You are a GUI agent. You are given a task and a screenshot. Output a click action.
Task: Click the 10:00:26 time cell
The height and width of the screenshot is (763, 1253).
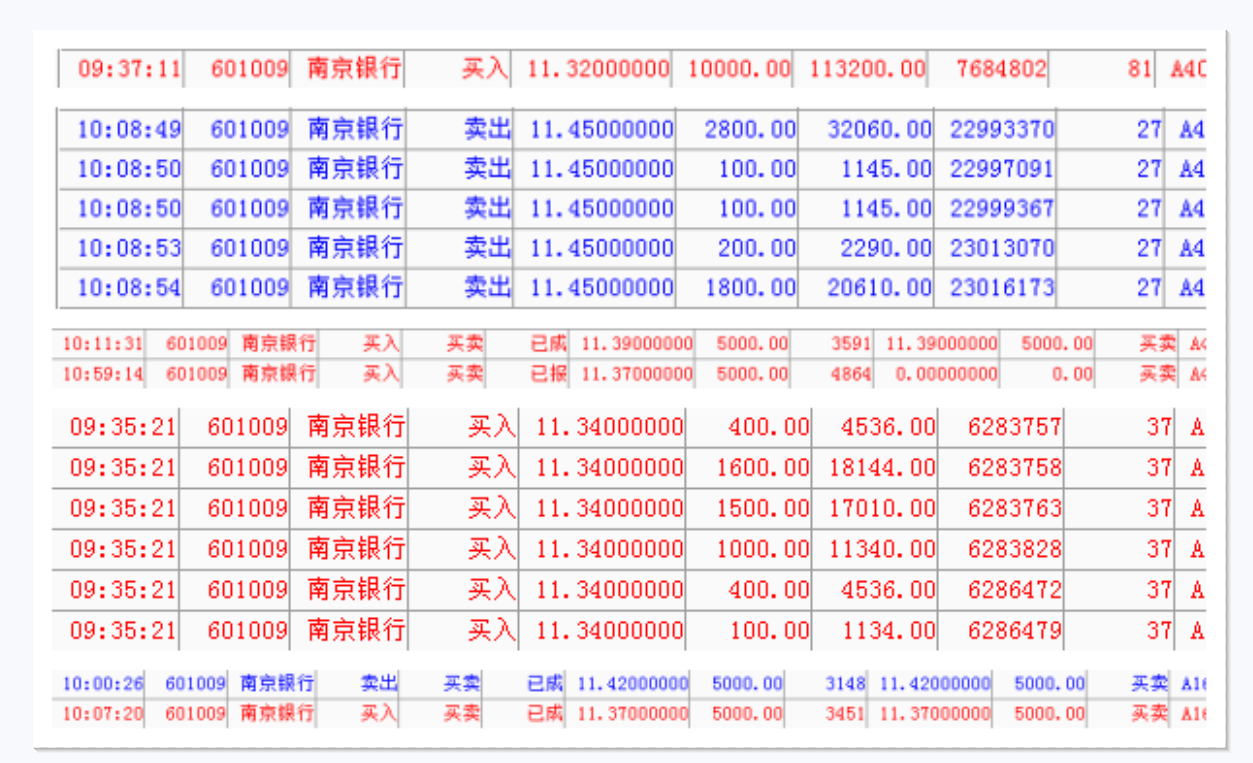103,684
